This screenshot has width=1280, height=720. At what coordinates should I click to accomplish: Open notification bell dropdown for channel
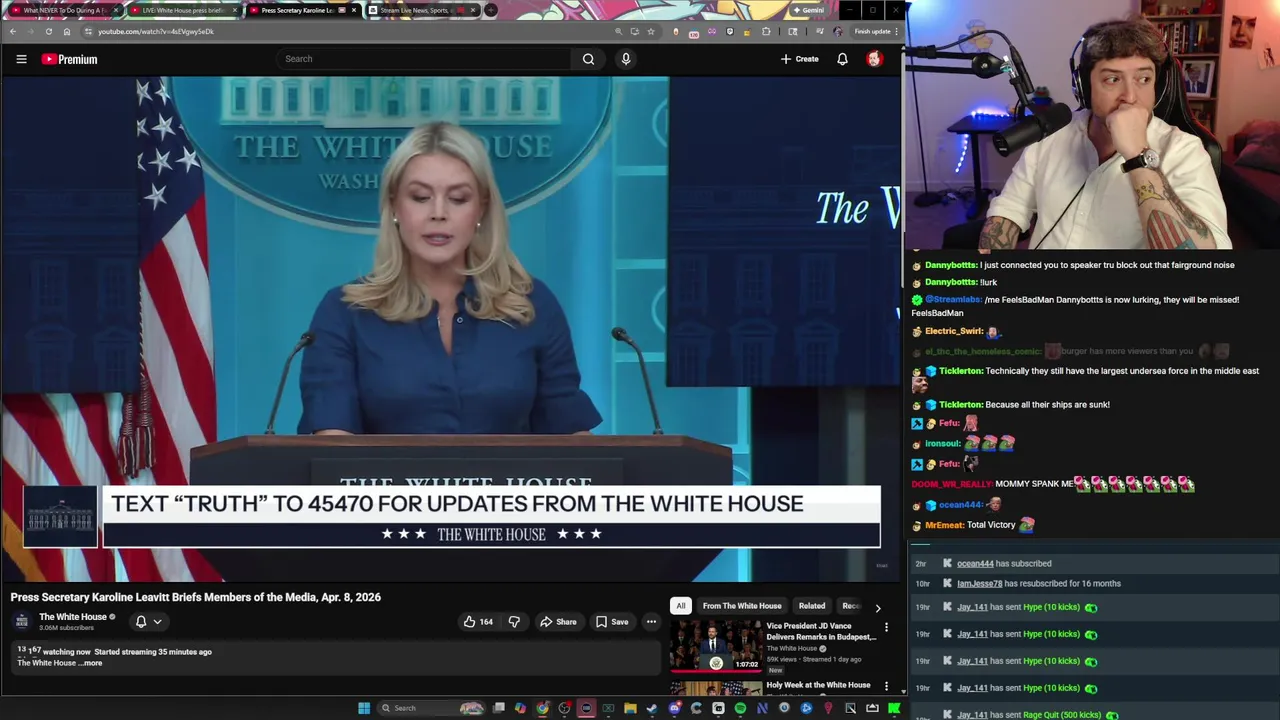(148, 622)
